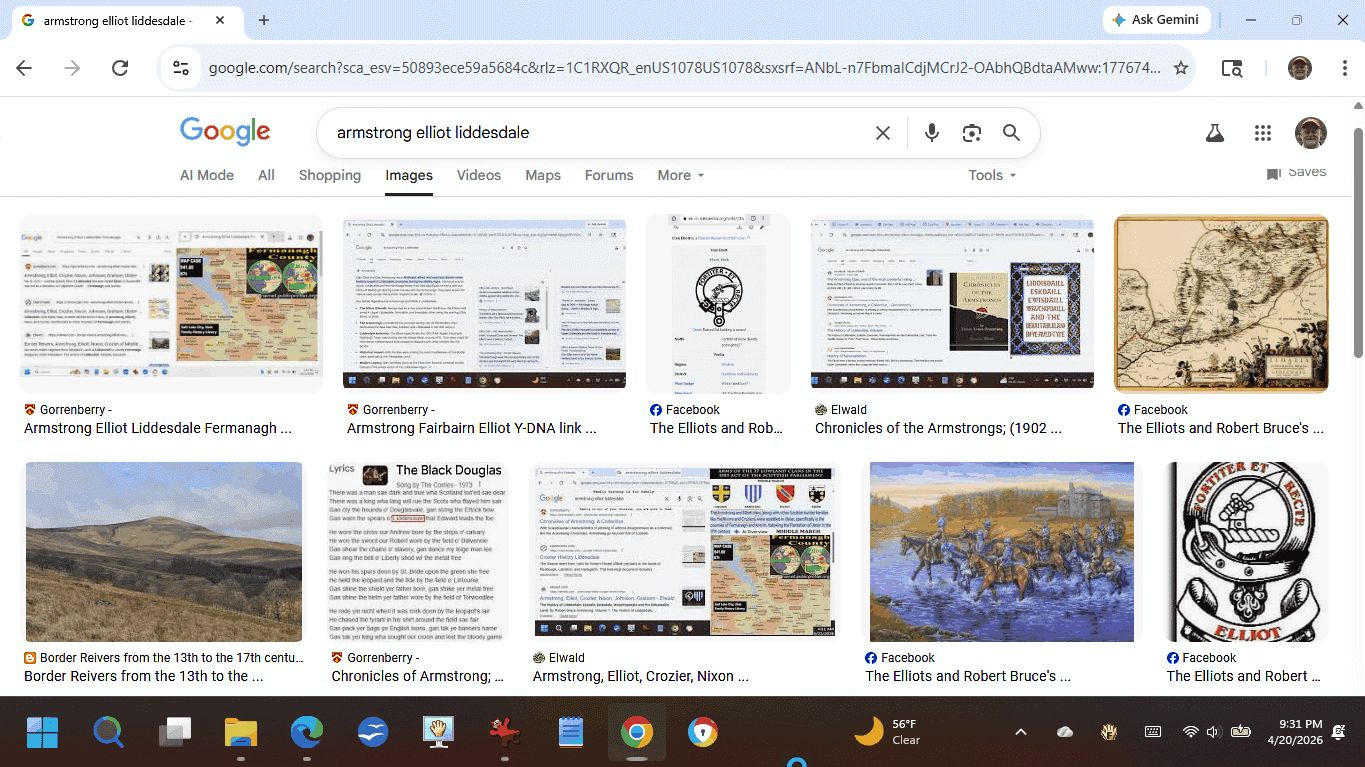Start voice search with the microphone icon
The image size is (1365, 767).
(x=932, y=133)
